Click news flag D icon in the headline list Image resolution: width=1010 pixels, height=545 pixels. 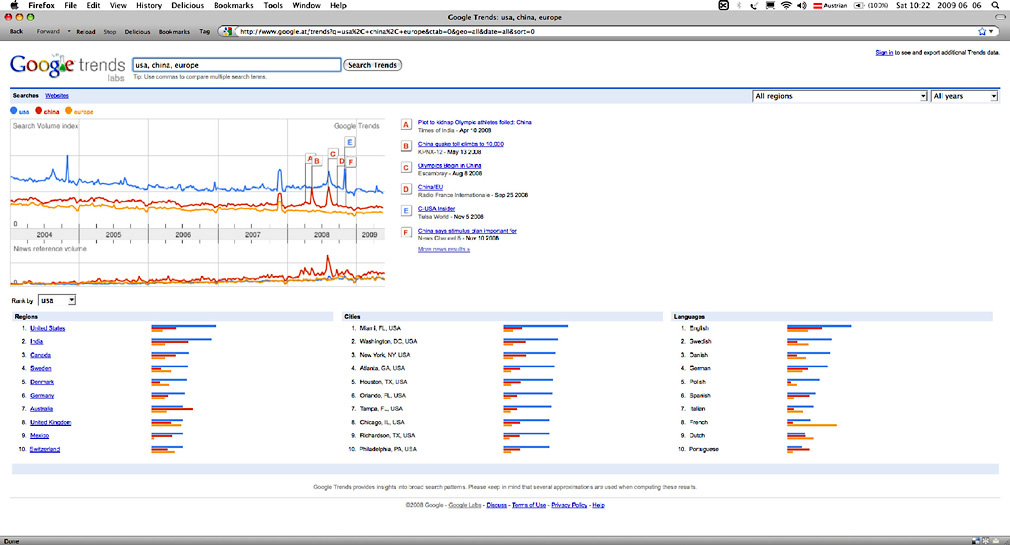(405, 189)
